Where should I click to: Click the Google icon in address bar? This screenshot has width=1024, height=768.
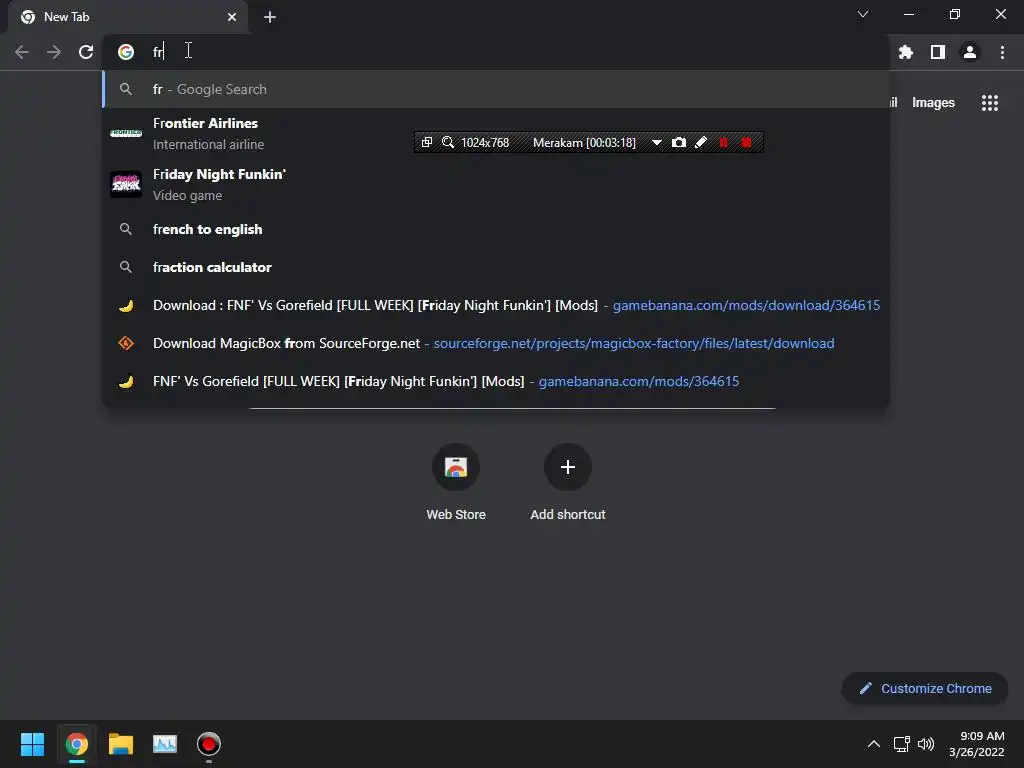pyautogui.click(x=126, y=52)
